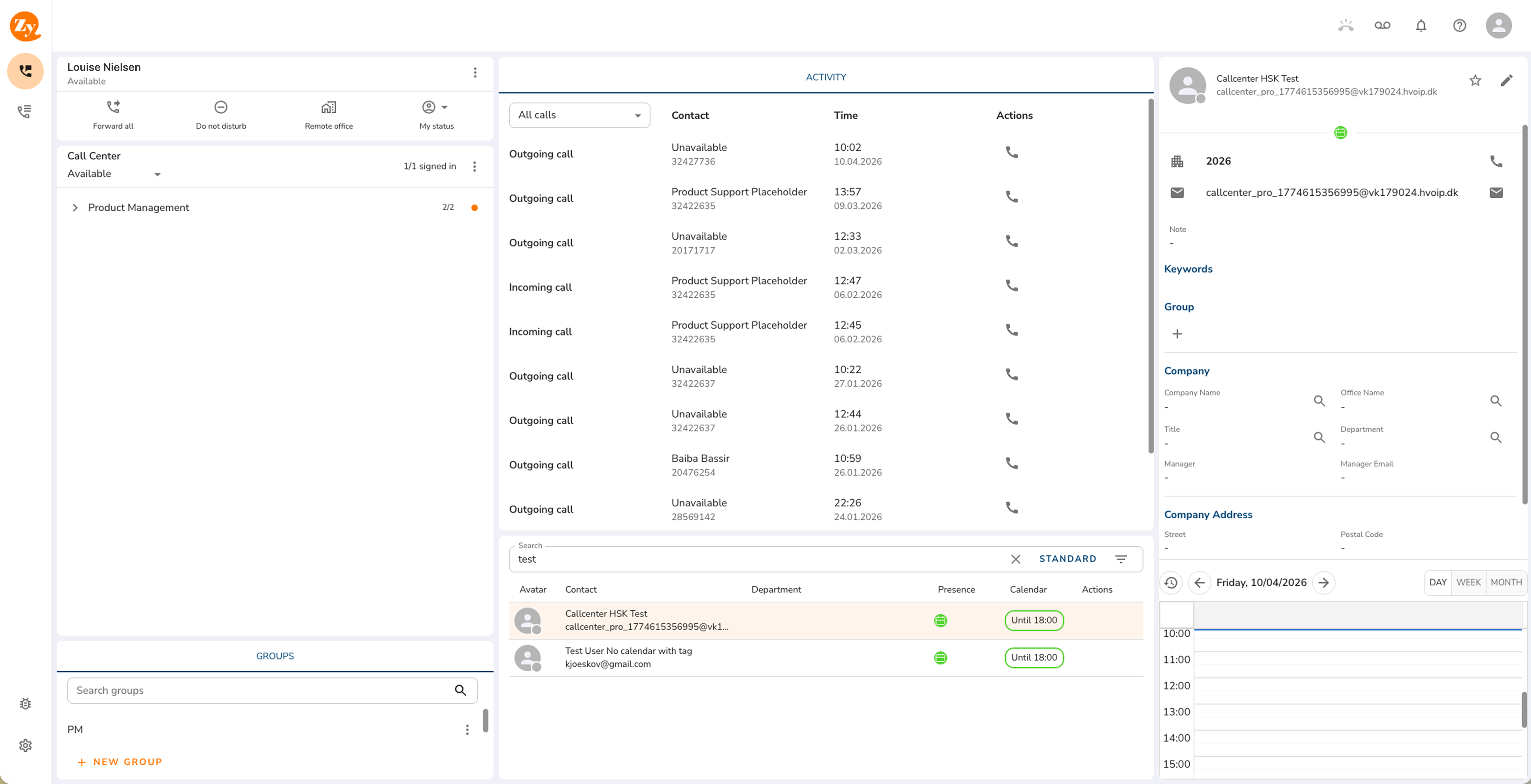Clear the search field with X icon
The image size is (1531, 784).
1015,559
